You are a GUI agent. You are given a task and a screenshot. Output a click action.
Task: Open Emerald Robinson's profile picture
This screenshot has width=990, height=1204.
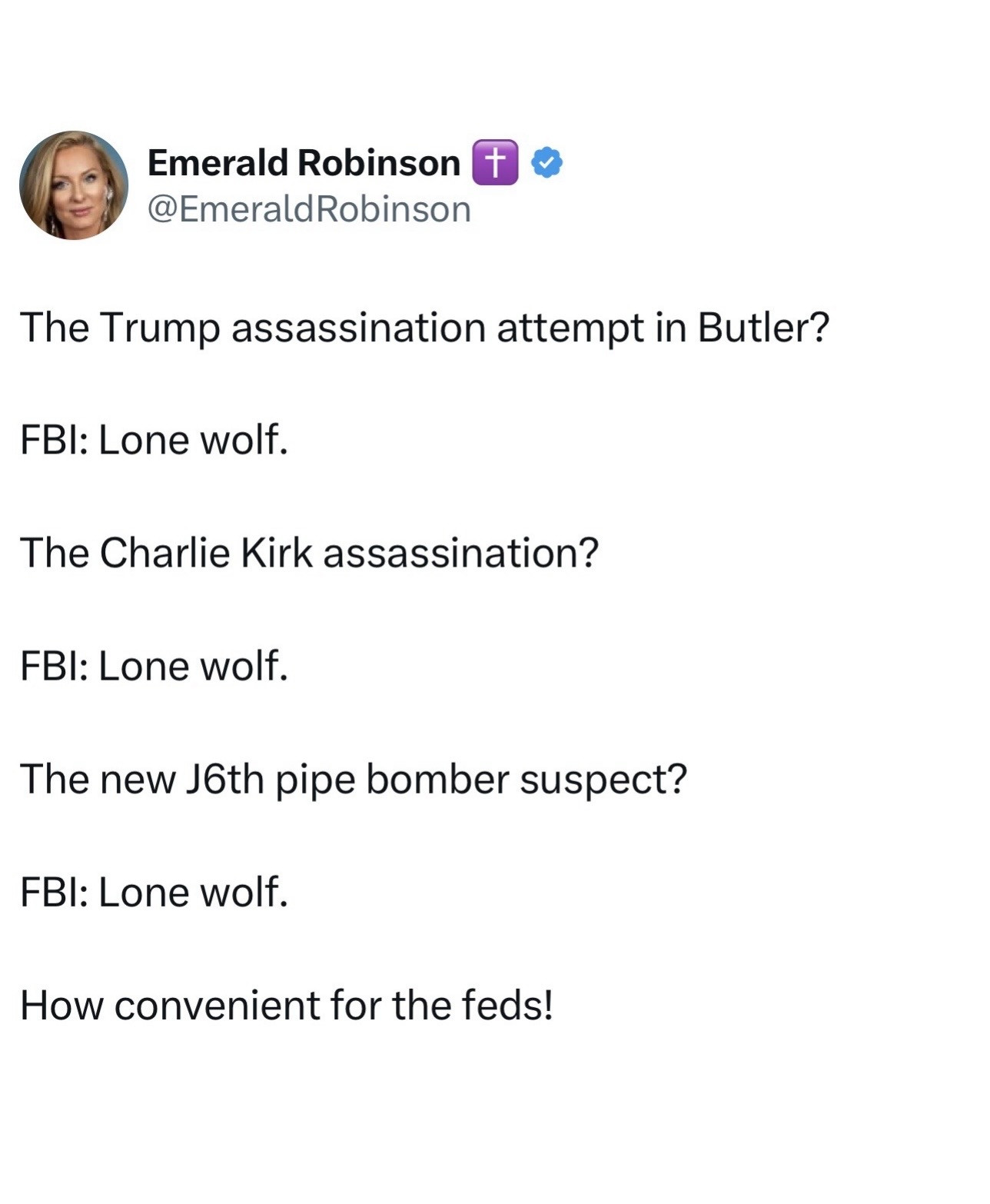(74, 185)
